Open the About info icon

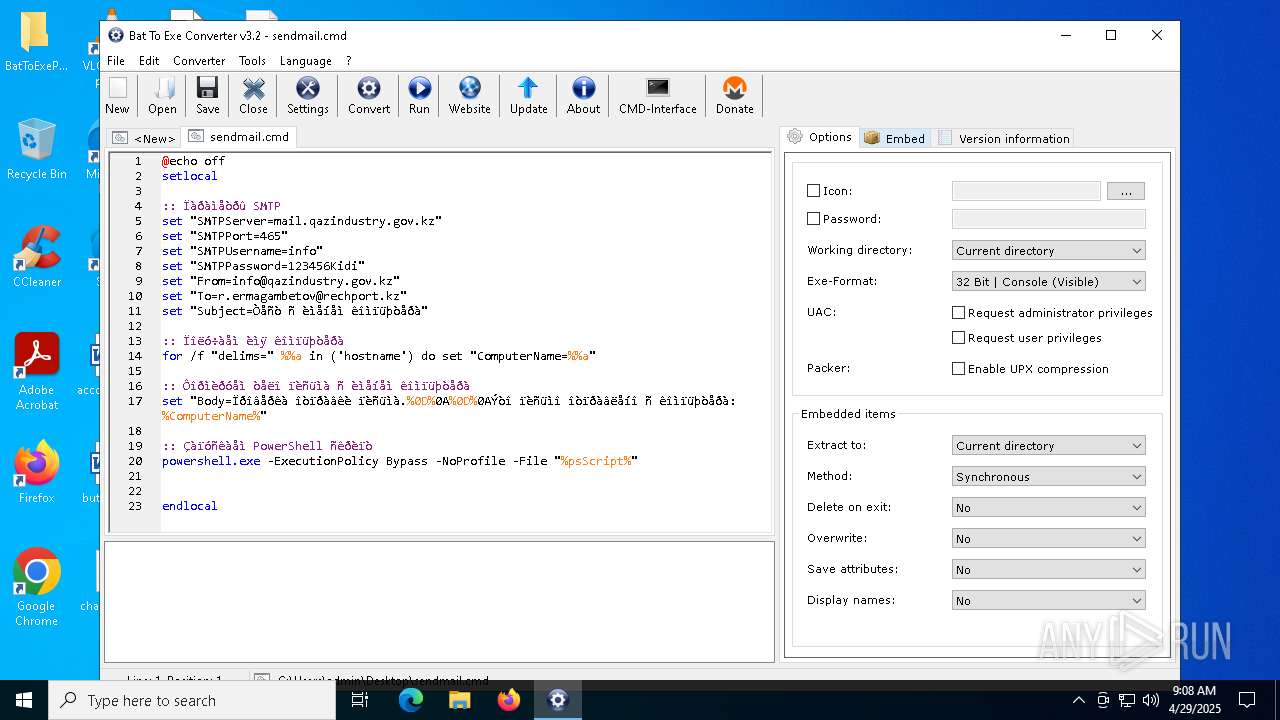pyautogui.click(x=584, y=96)
